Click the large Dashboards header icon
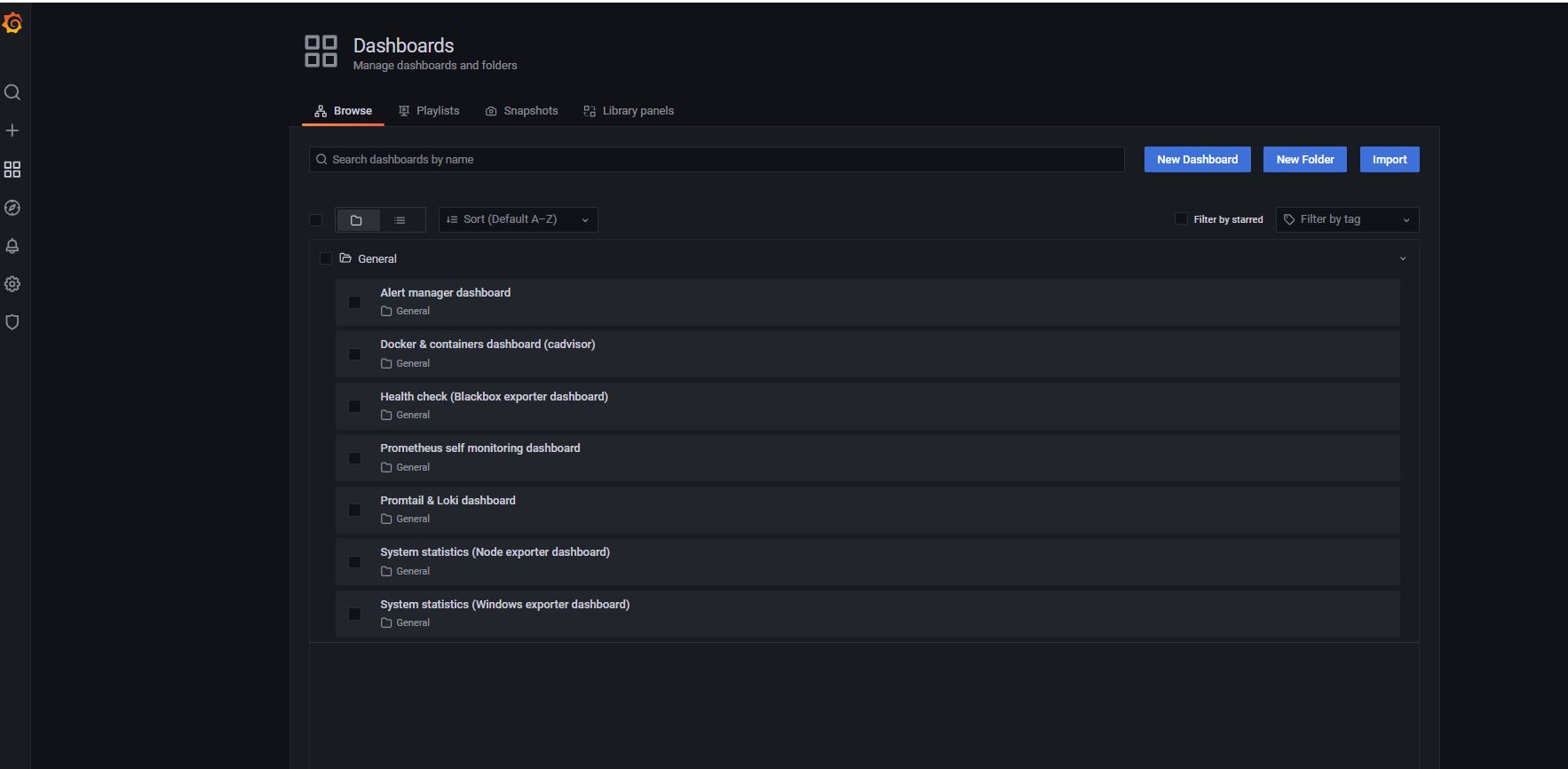The height and width of the screenshot is (769, 1568). pyautogui.click(x=321, y=52)
